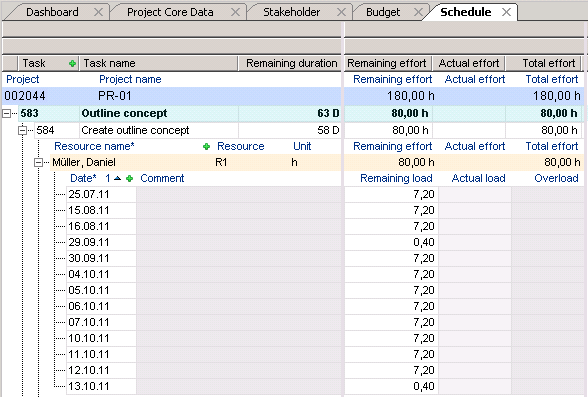Select Outline concept task name
The width and height of the screenshot is (588, 397).
124,113
